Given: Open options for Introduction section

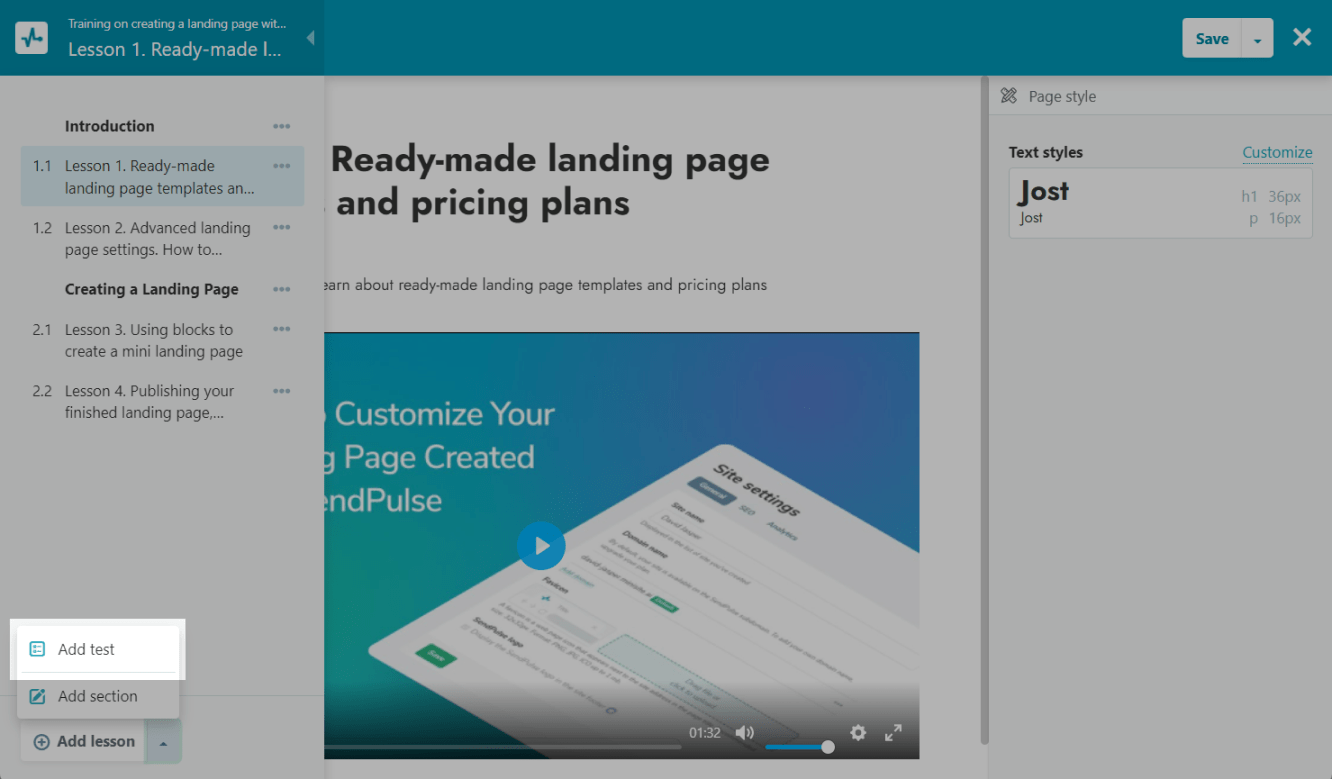Looking at the screenshot, I should pyautogui.click(x=282, y=126).
